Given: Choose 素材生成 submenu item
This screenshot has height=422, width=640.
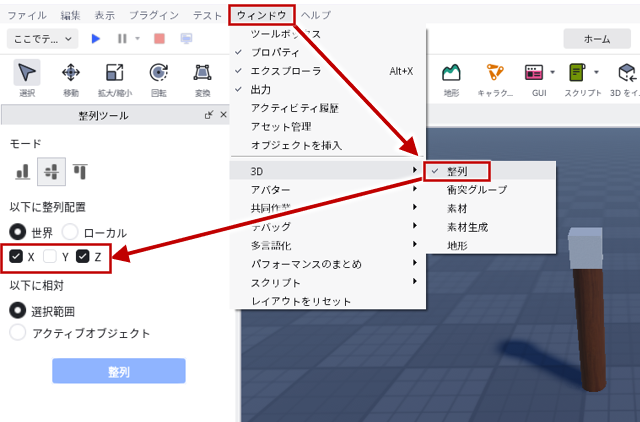Looking at the screenshot, I should click(x=490, y=227).
